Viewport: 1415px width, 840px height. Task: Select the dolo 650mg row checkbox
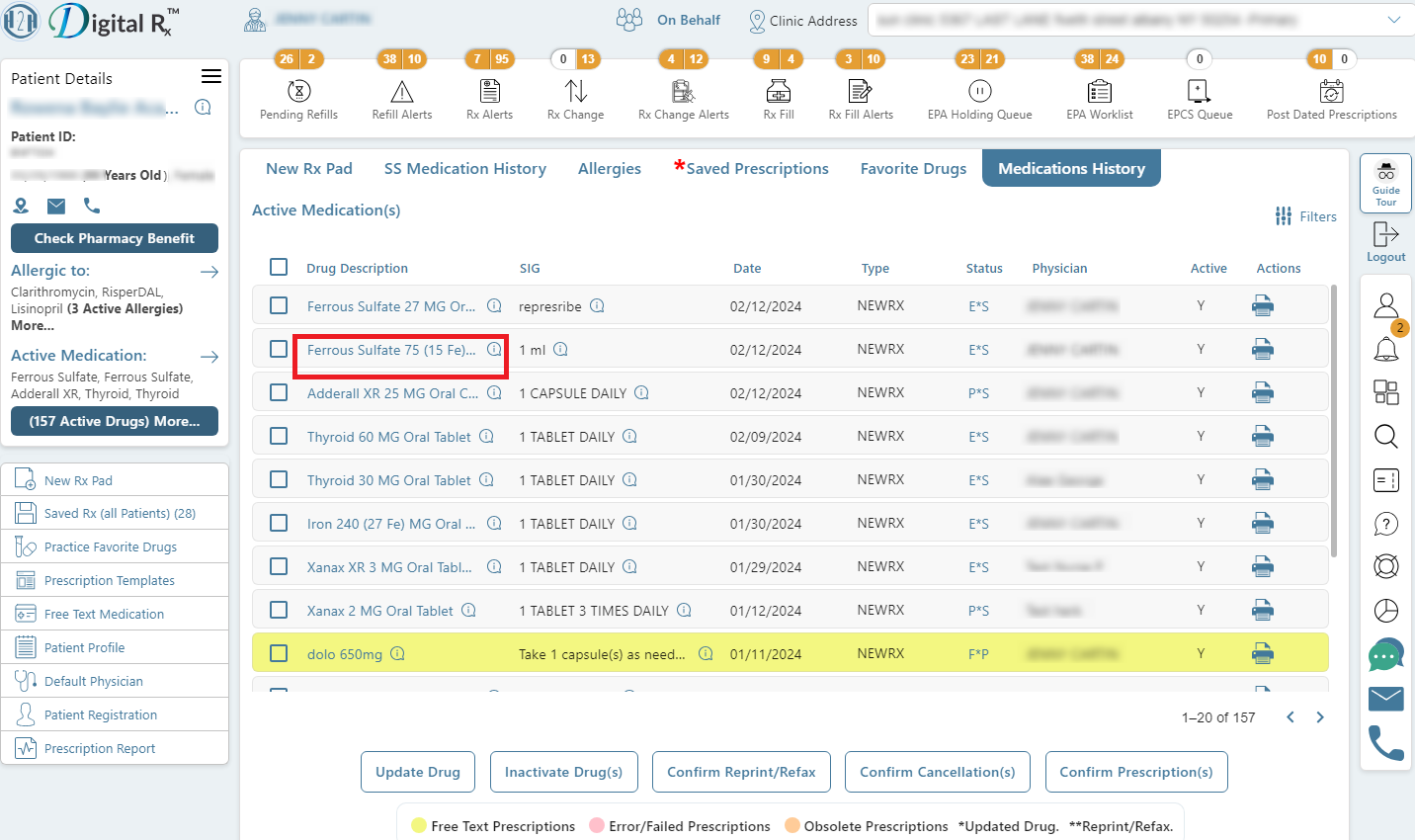point(279,653)
